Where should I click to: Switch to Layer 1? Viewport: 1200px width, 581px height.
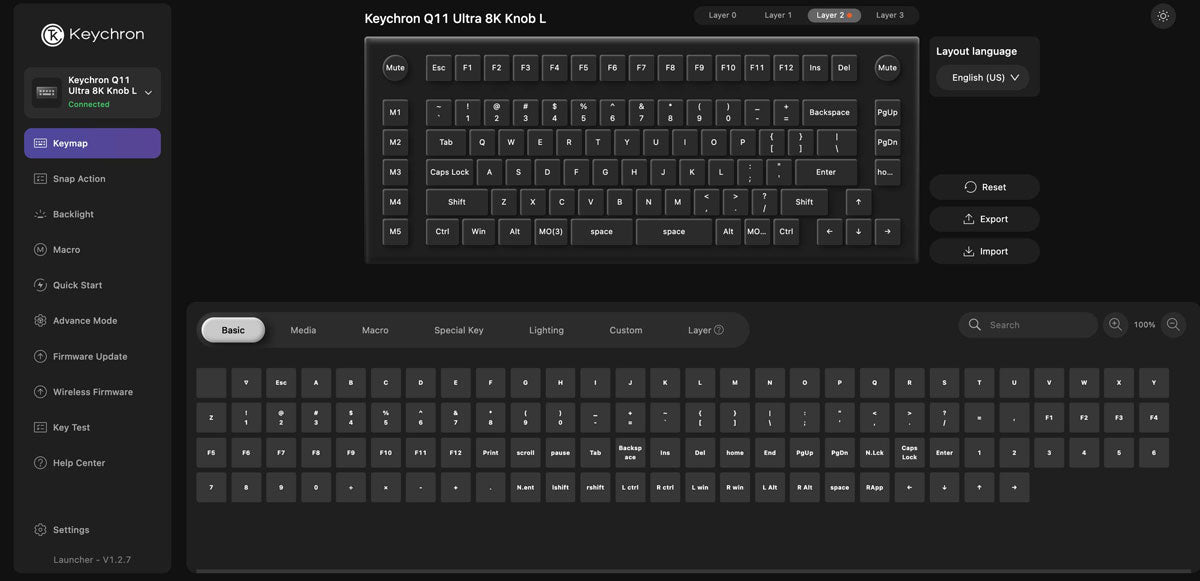tap(778, 15)
